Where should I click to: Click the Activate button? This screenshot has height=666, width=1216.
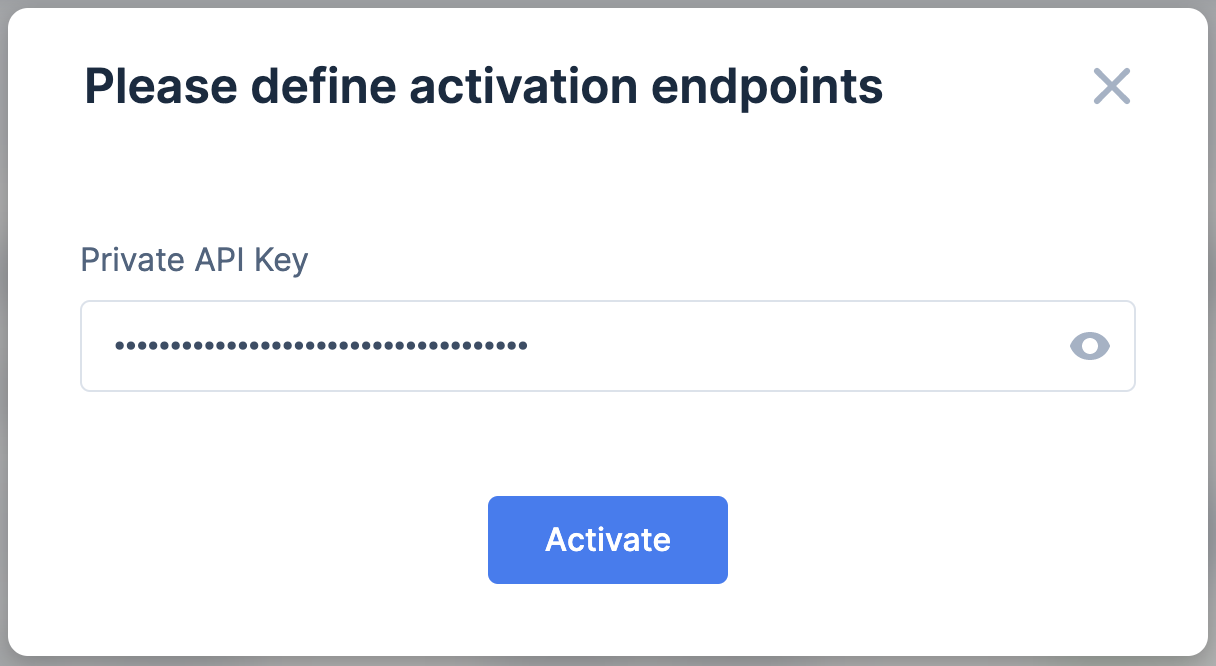[608, 540]
